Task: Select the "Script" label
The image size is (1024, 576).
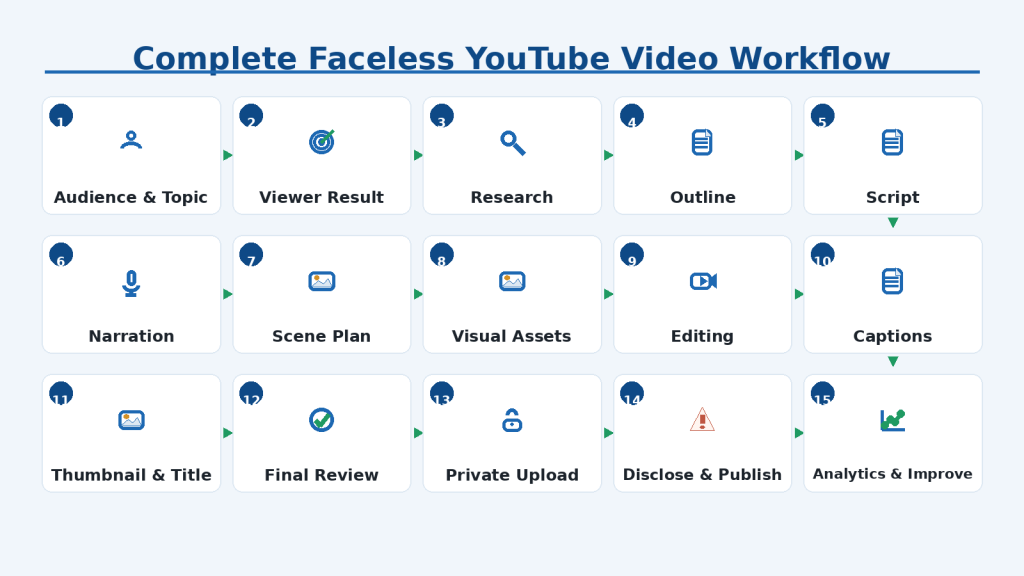Action: pyautogui.click(x=893, y=197)
